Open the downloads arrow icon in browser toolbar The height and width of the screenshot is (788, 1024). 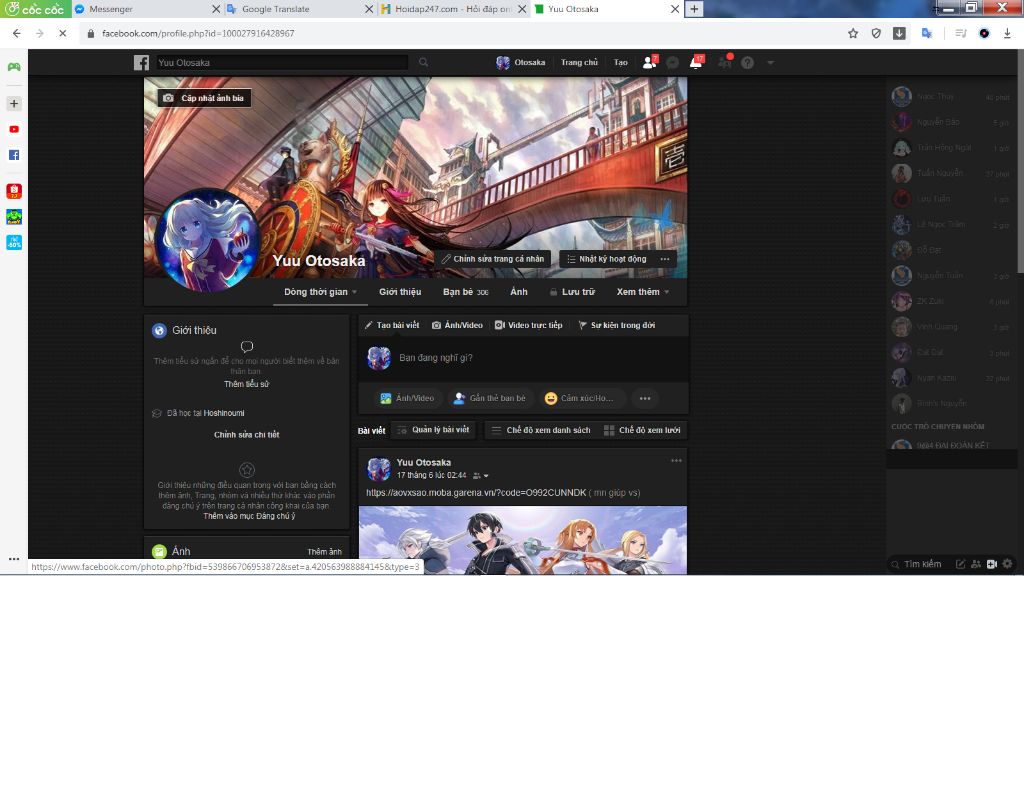[x=1008, y=33]
